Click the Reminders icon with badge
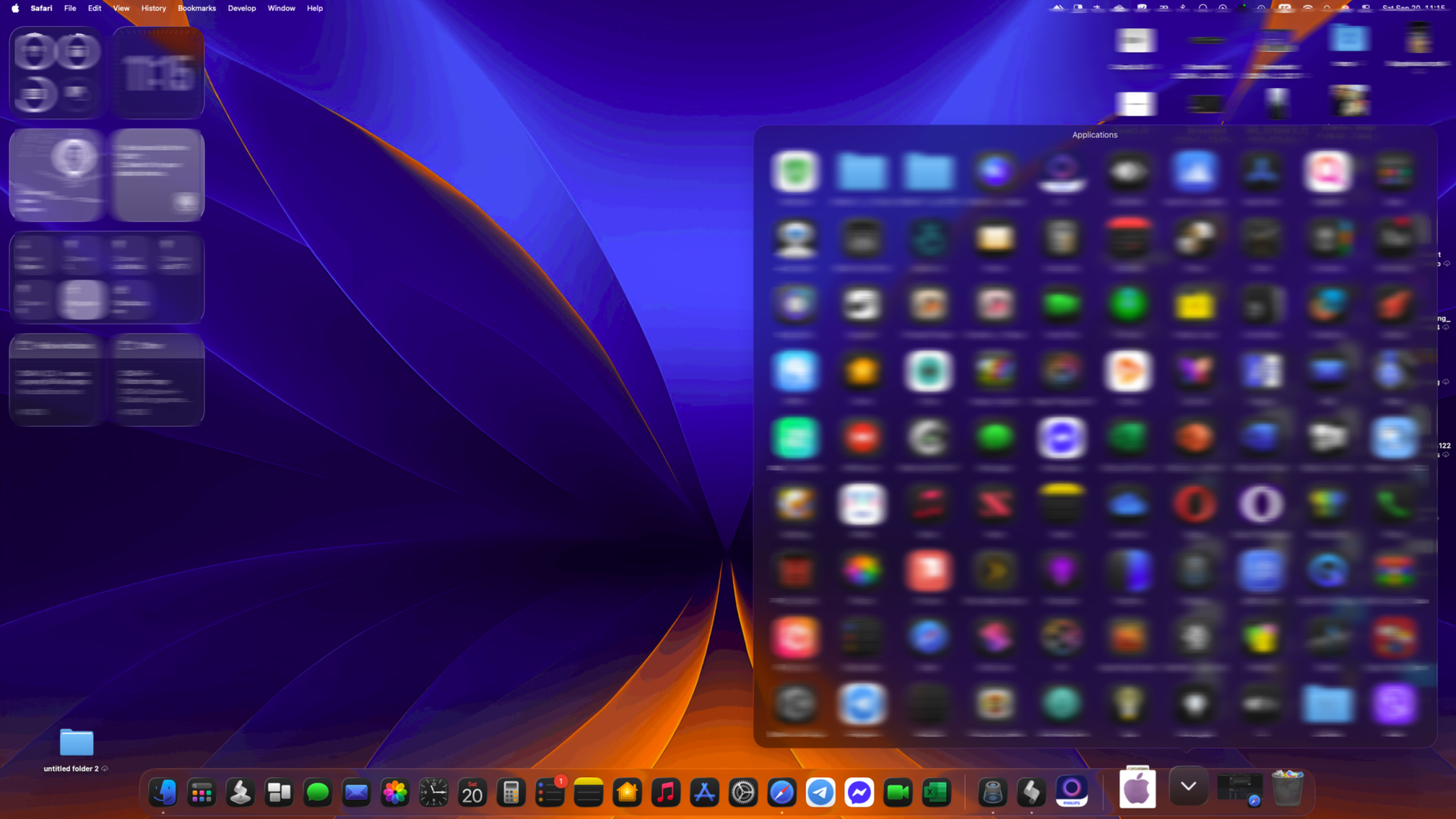This screenshot has width=1456, height=819. pyautogui.click(x=550, y=792)
